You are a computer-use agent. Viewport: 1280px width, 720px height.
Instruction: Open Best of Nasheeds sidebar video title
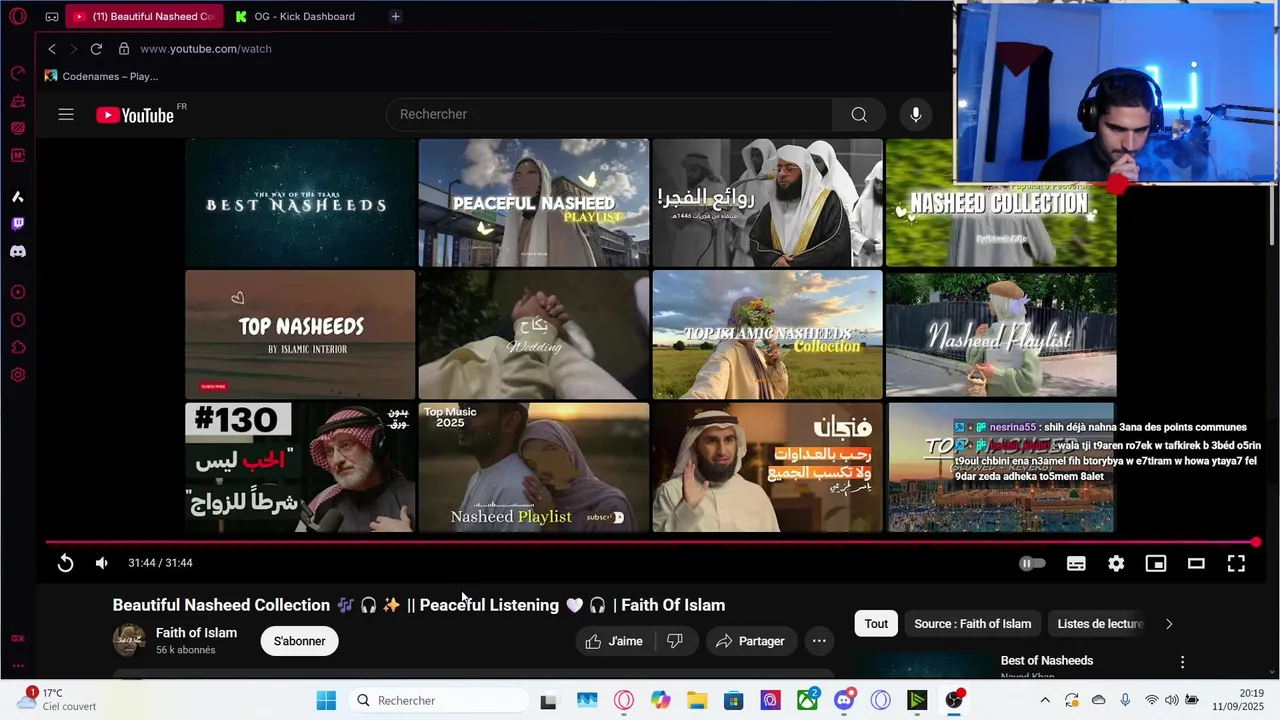click(1047, 661)
